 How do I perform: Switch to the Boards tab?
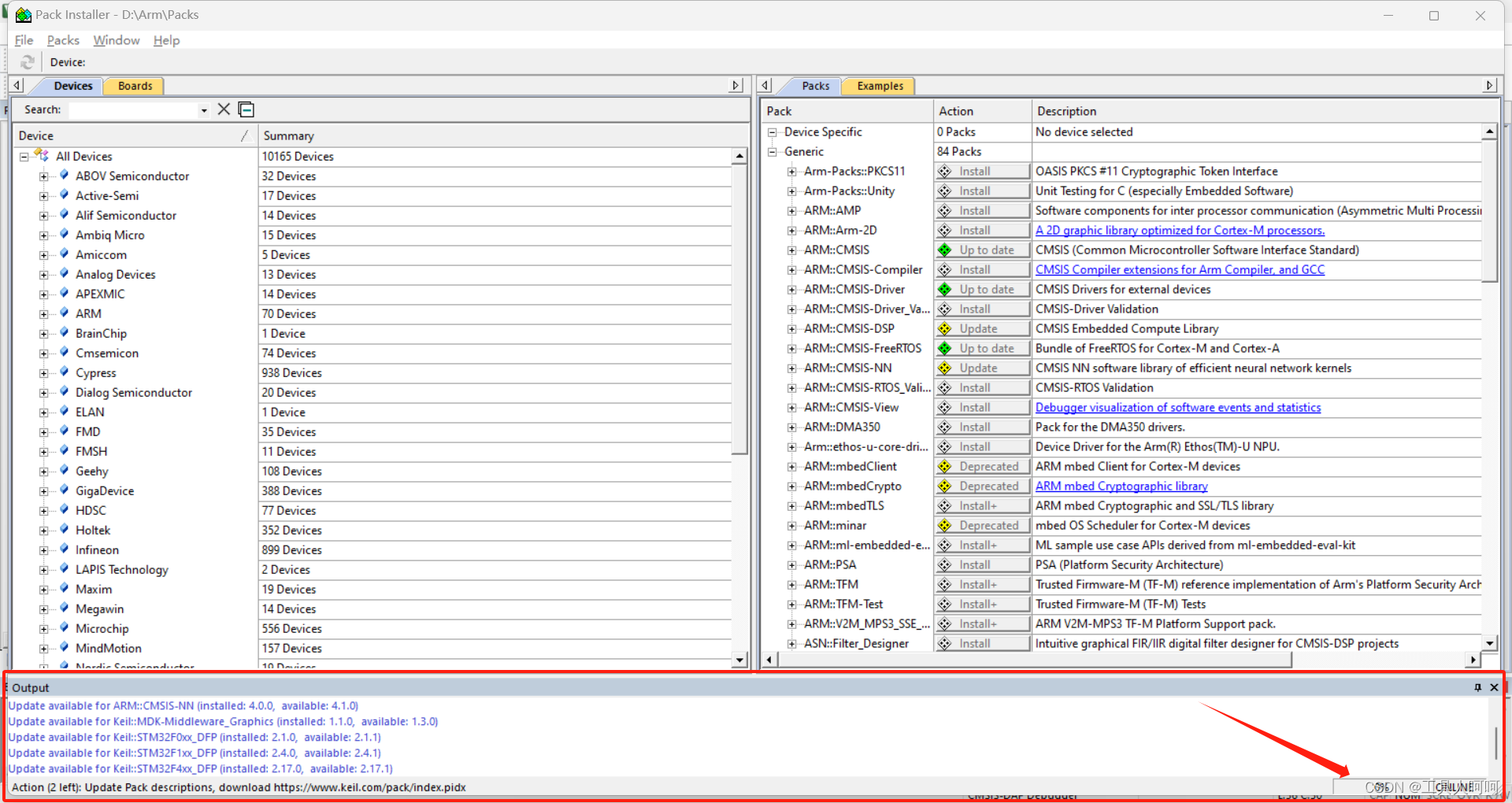(x=135, y=86)
